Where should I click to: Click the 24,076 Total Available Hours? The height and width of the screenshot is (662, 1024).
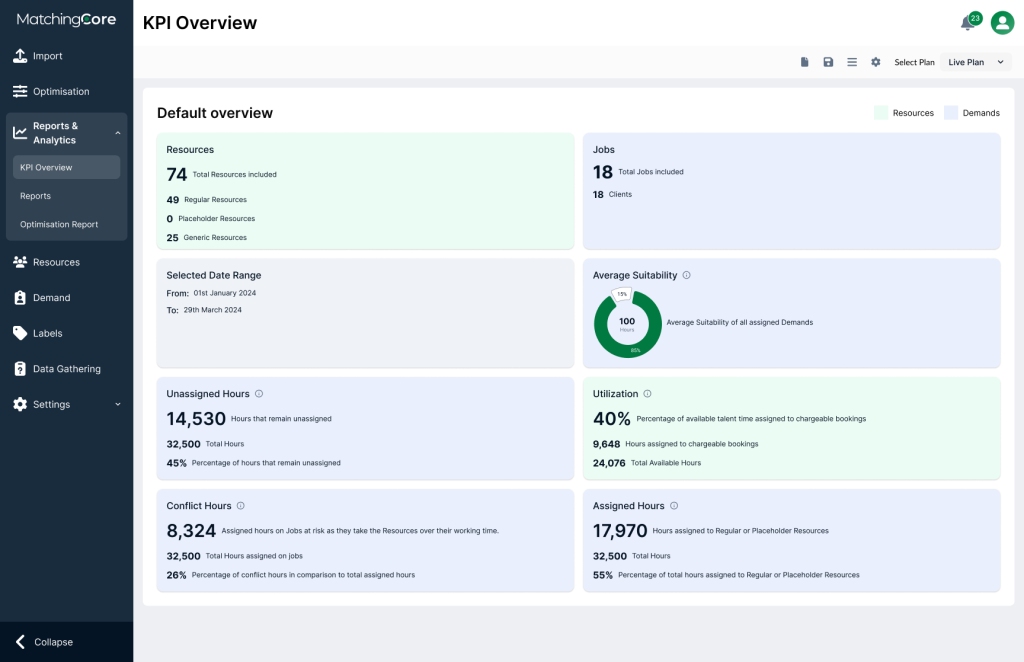[647, 463]
